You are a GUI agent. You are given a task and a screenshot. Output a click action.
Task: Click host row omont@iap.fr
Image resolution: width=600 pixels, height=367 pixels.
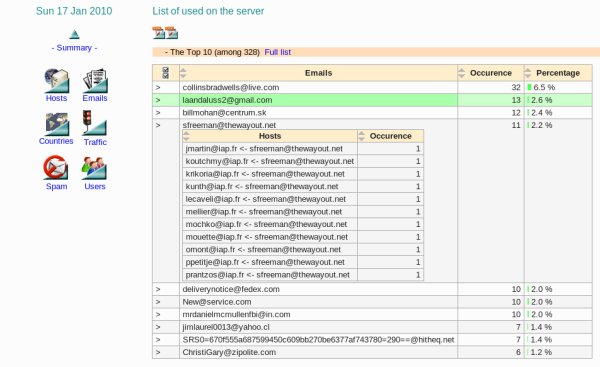[x=303, y=250]
